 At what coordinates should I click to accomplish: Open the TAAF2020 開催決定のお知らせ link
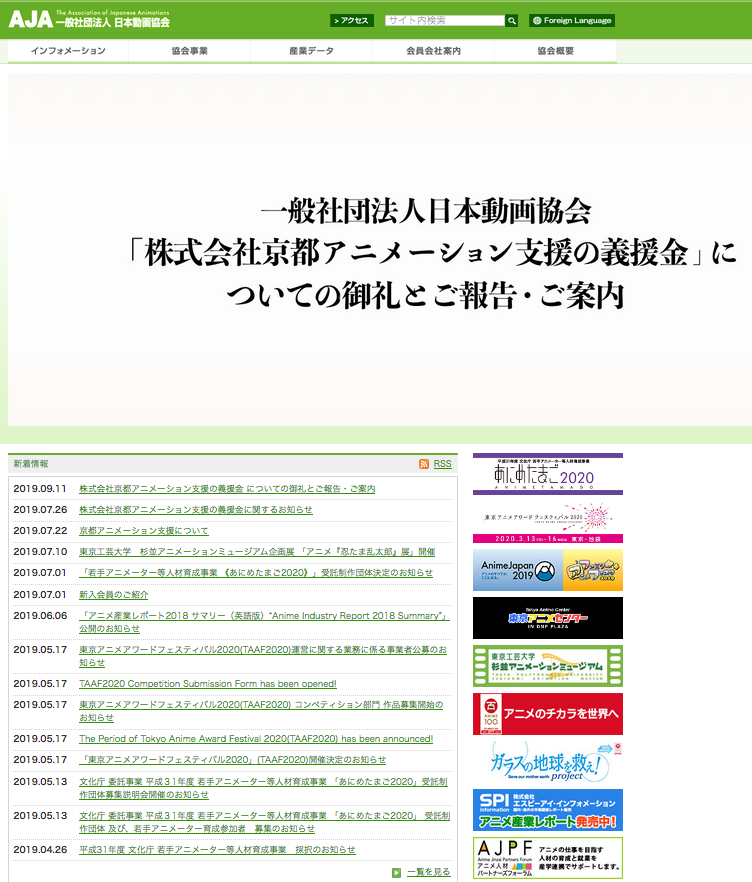pos(233,760)
